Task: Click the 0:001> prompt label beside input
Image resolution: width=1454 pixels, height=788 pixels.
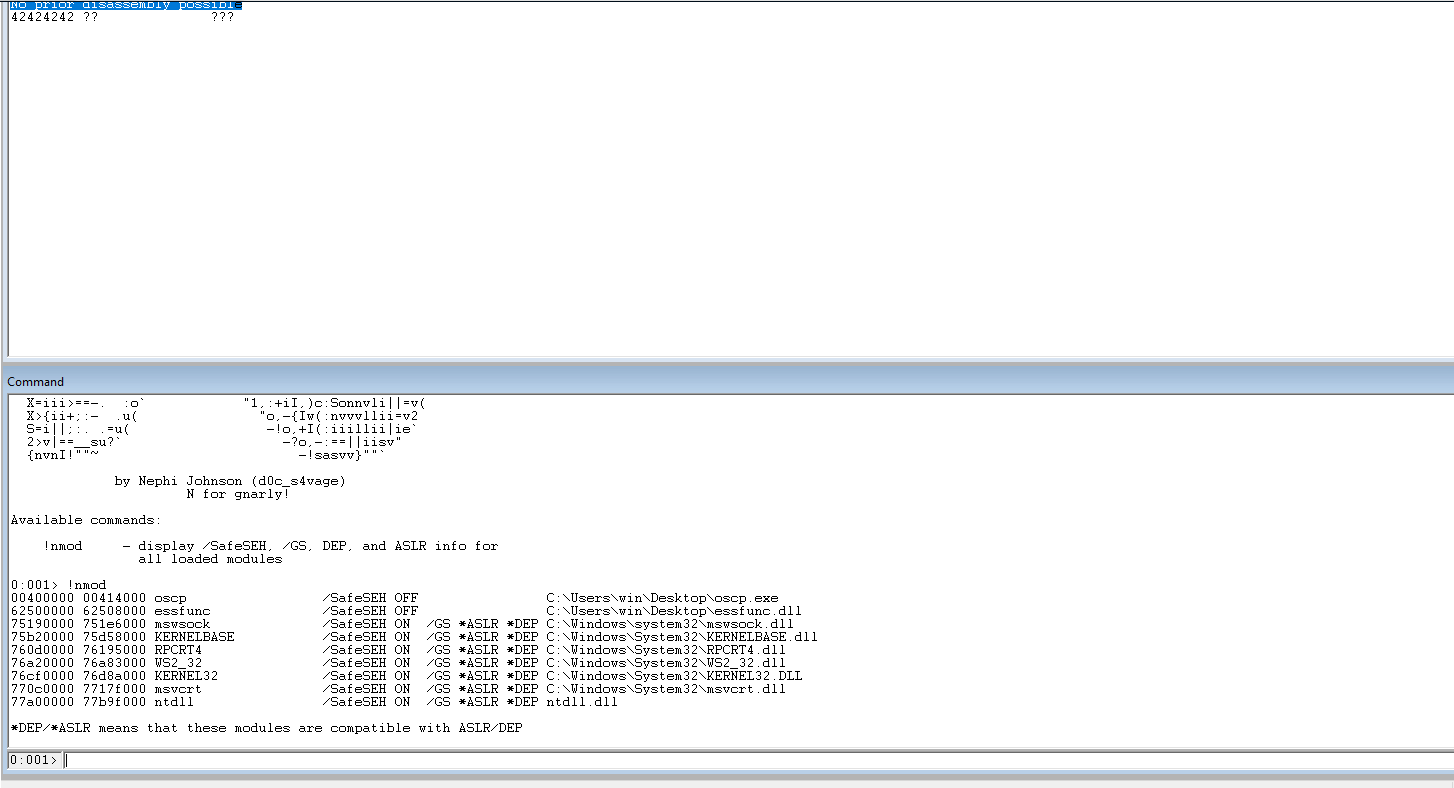Action: coord(34,760)
